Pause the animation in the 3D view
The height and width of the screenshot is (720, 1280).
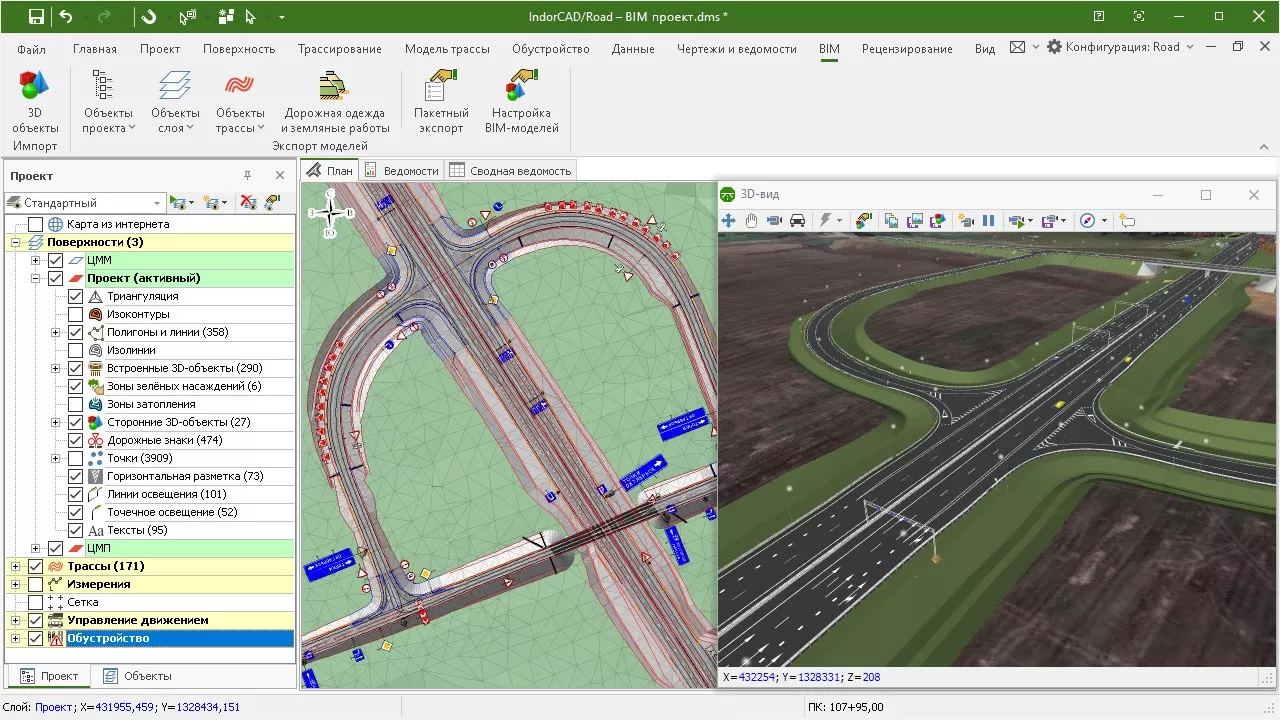(988, 220)
